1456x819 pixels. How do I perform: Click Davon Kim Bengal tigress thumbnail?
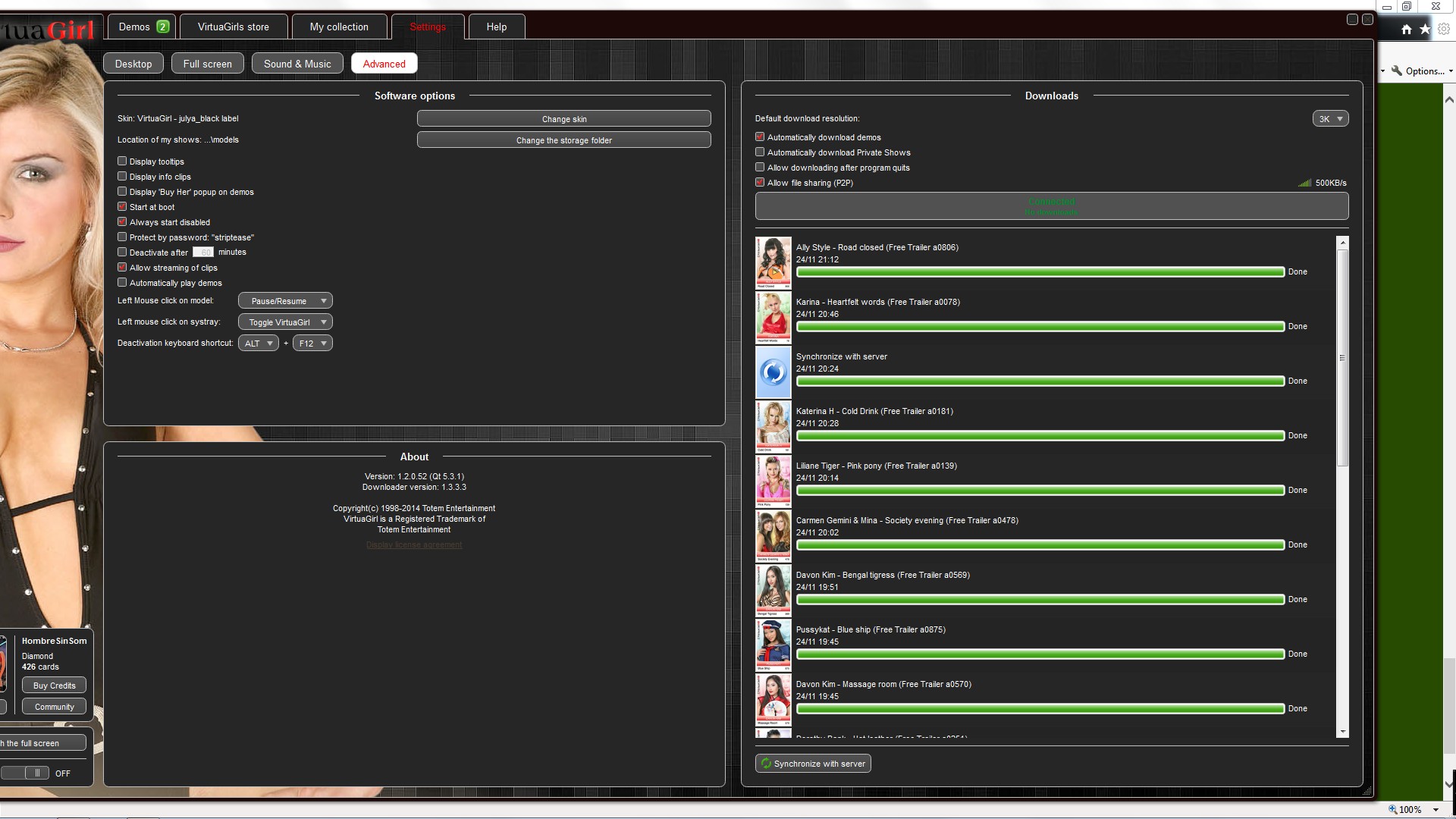[x=773, y=590]
